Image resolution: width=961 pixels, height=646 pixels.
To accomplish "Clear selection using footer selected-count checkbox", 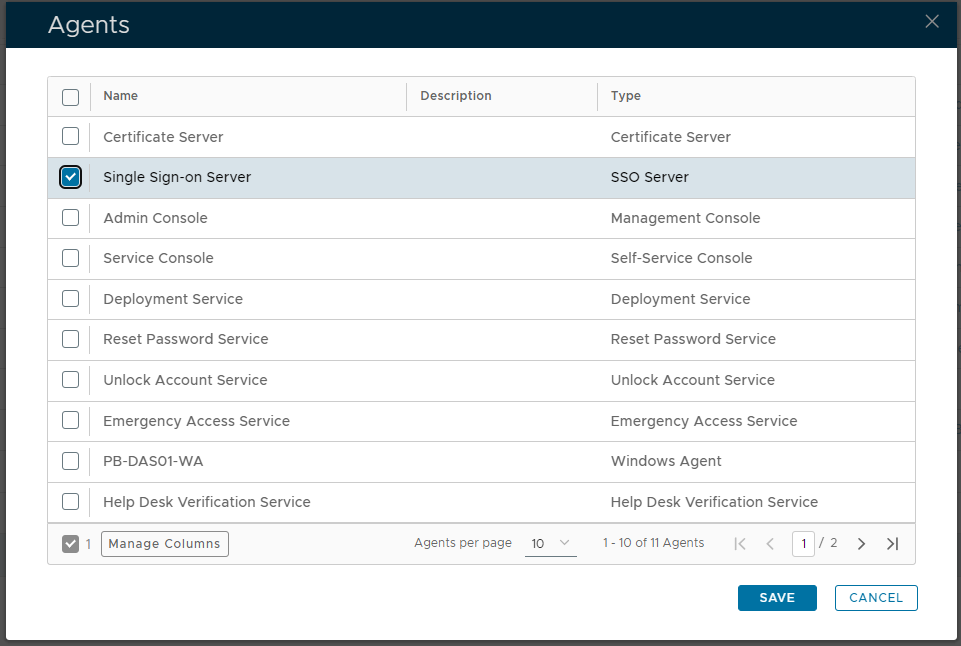I will [70, 544].
